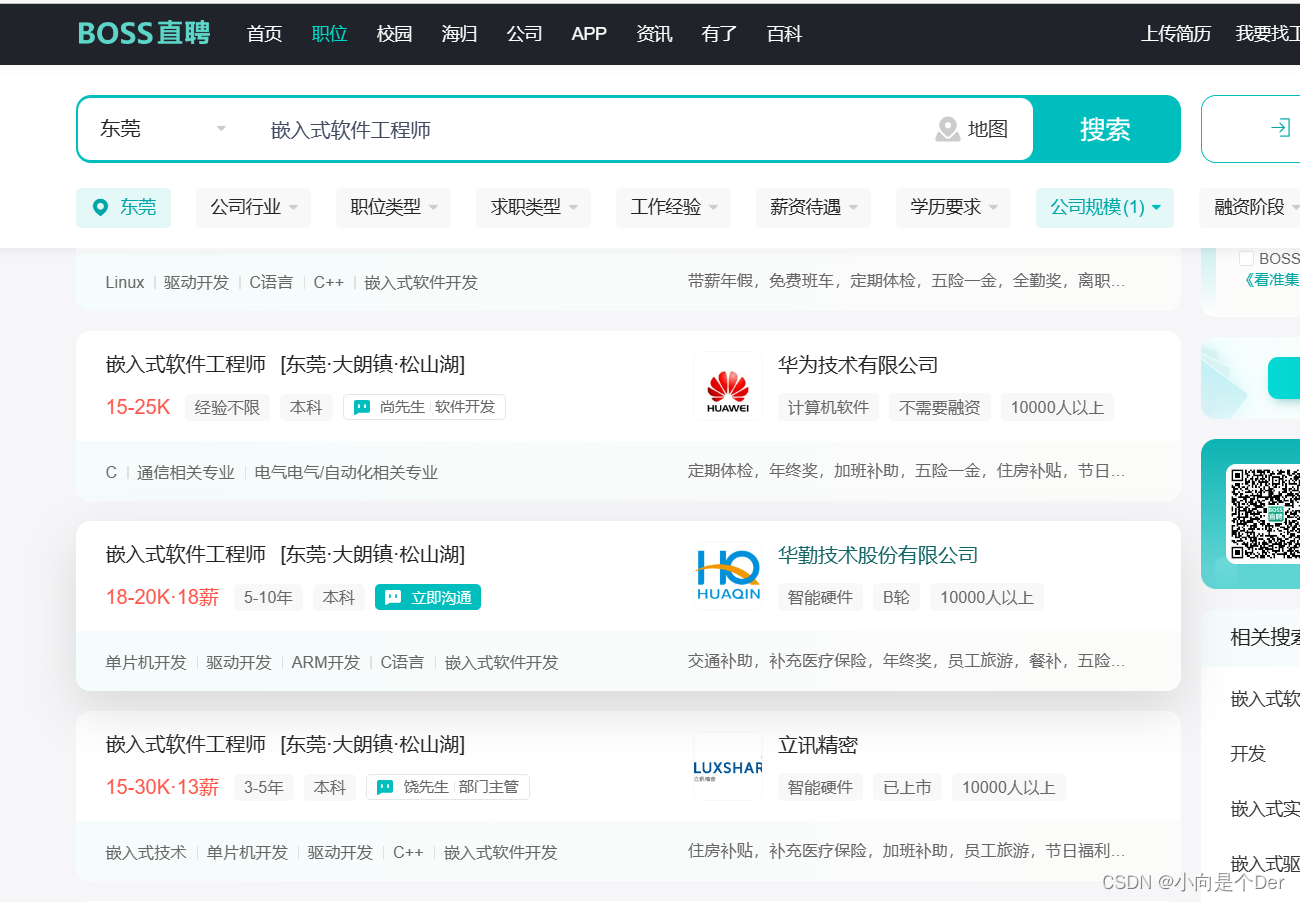Go to 首页 in the top navigation
Image resolution: width=1300 pixels, height=902 pixels.
point(264,34)
